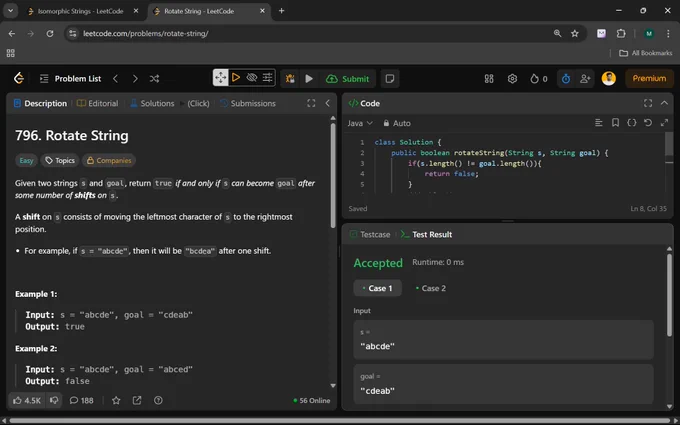Open the profile avatar menu

[x=608, y=78]
